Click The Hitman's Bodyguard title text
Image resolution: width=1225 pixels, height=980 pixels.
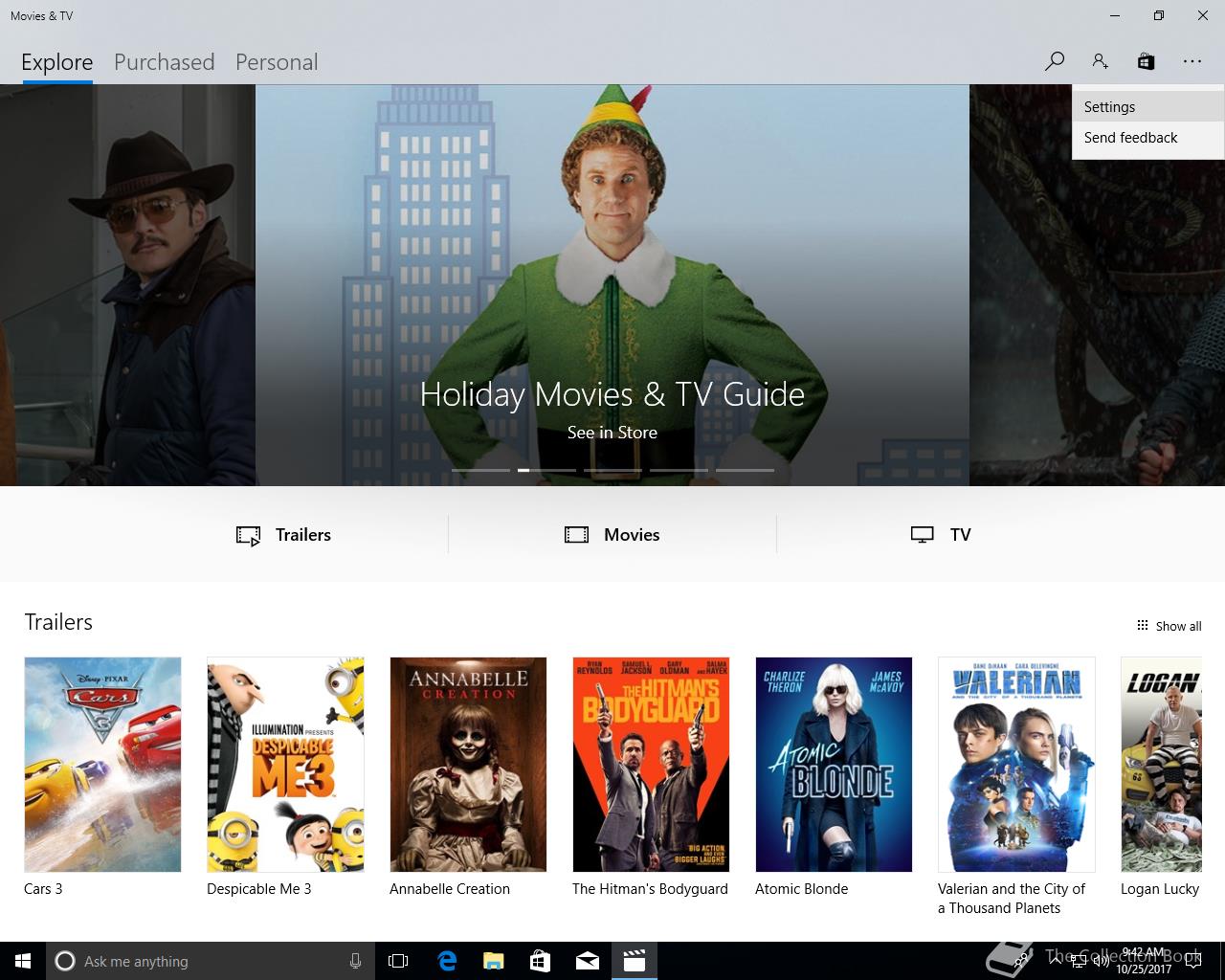point(650,889)
